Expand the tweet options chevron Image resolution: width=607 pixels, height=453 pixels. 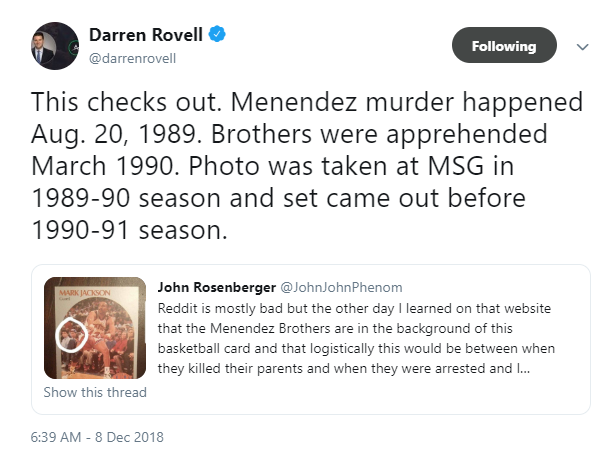coord(582,47)
